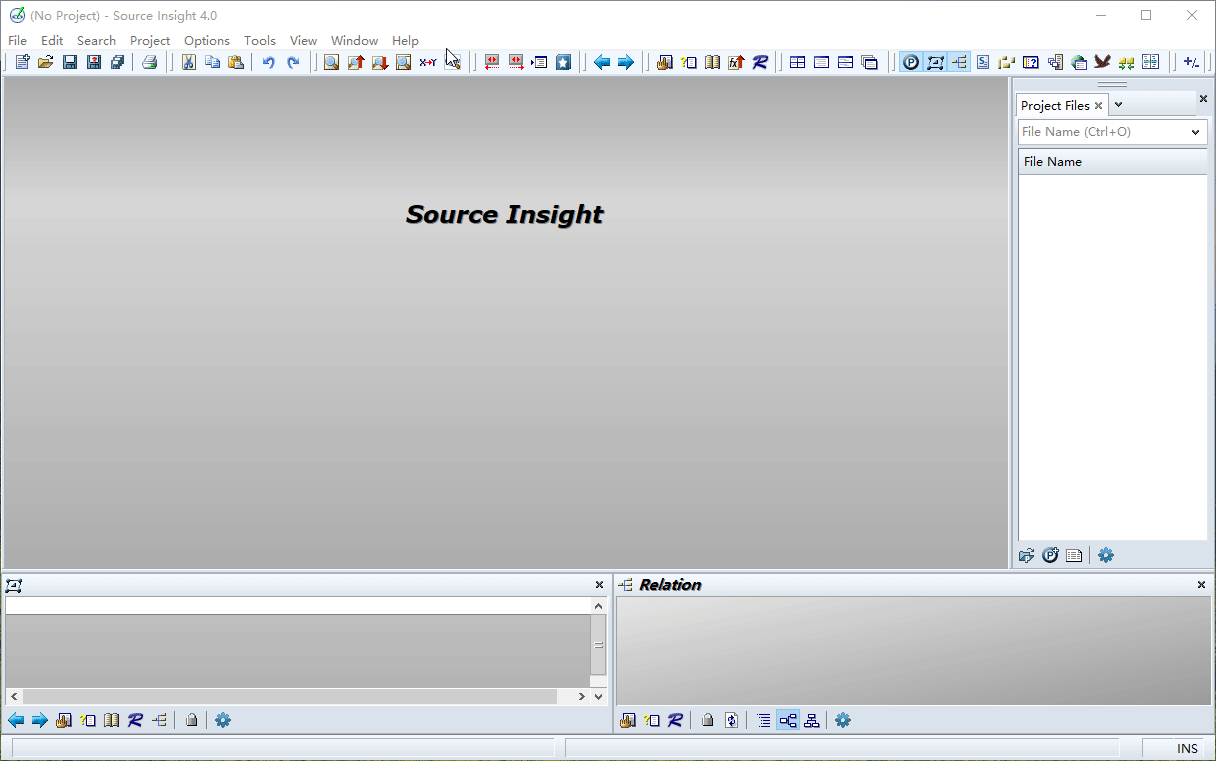Image resolution: width=1216 pixels, height=761 pixels.
Task: Click the Replace X-to-Y icon
Action: [428, 62]
